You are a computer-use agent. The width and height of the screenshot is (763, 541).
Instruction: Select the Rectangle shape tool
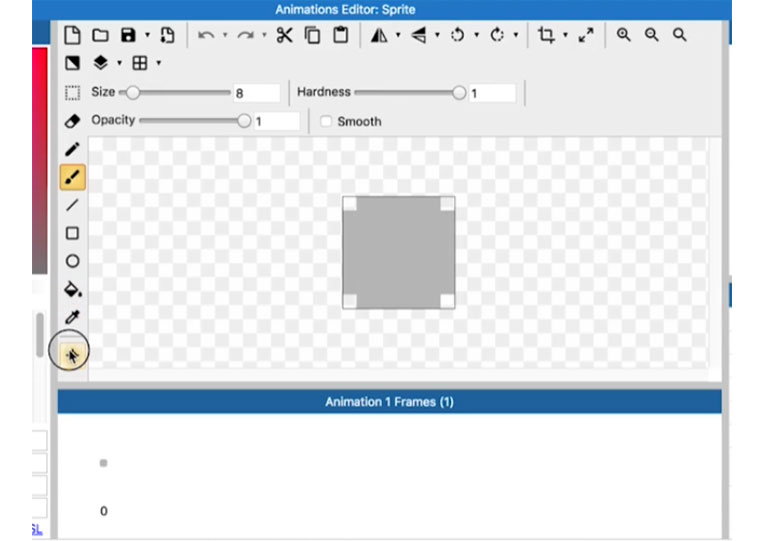(x=72, y=233)
